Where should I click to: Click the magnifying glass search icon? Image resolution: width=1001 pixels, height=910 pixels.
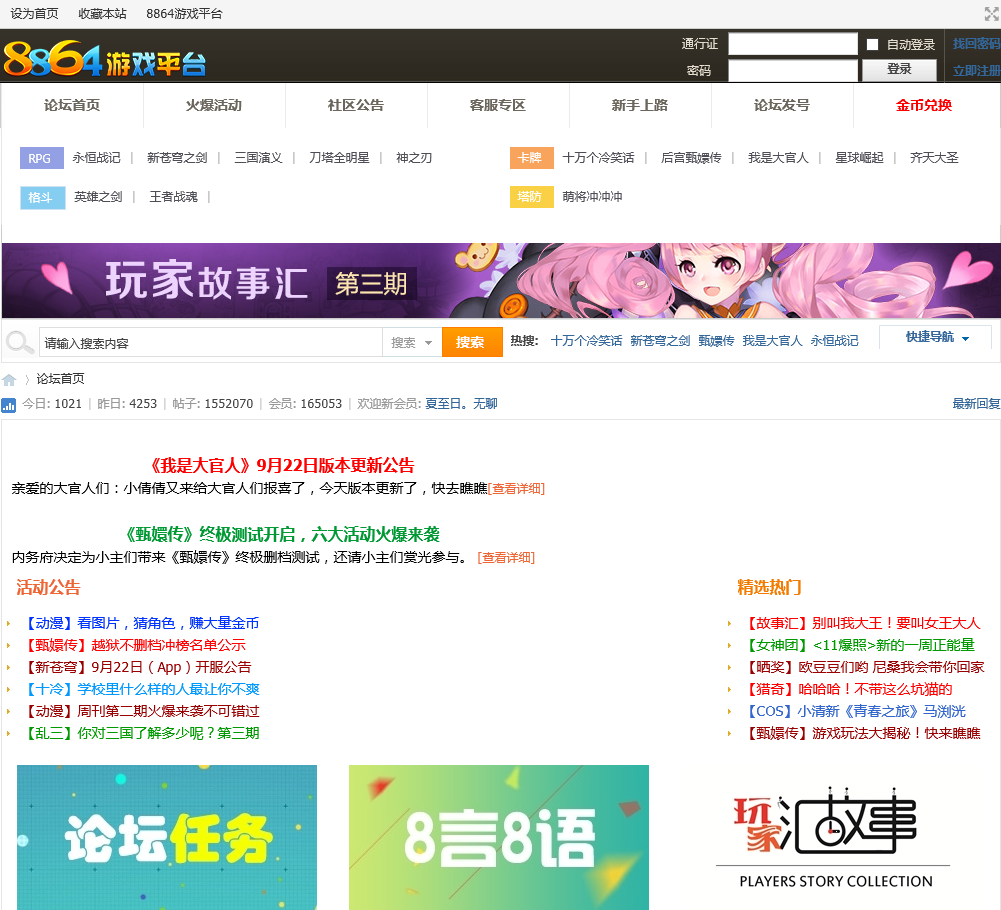[x=20, y=342]
